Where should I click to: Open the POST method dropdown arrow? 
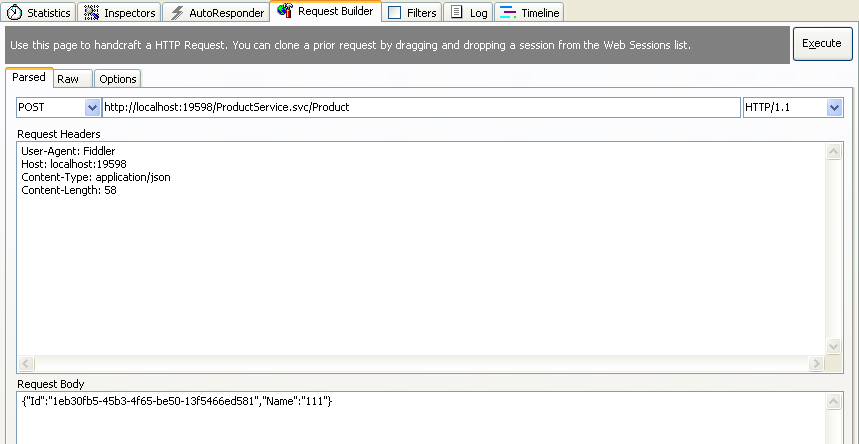pos(92,107)
